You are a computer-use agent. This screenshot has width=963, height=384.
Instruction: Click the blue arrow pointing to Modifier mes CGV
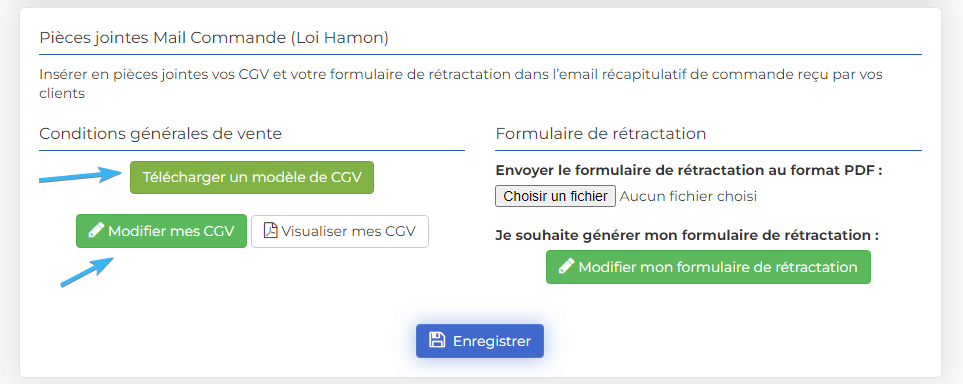87,271
